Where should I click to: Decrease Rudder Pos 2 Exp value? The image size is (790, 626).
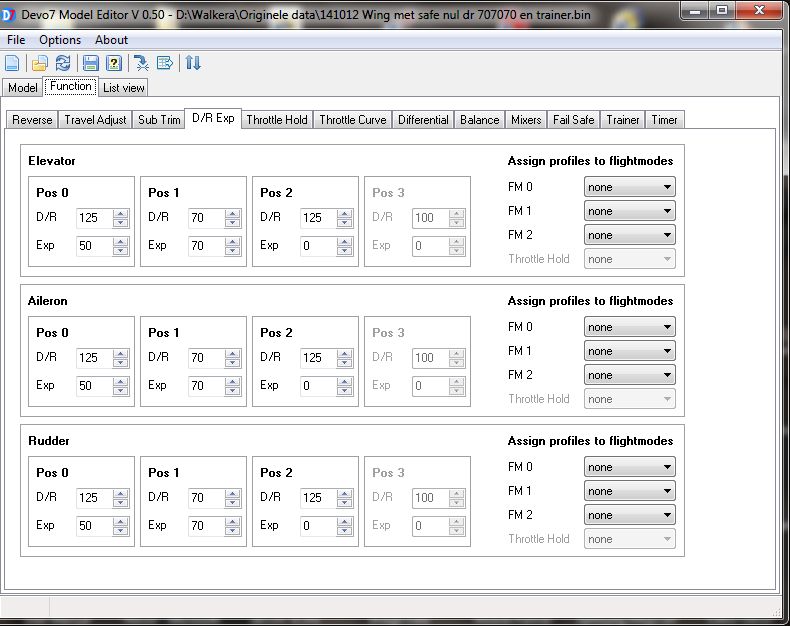(345, 531)
